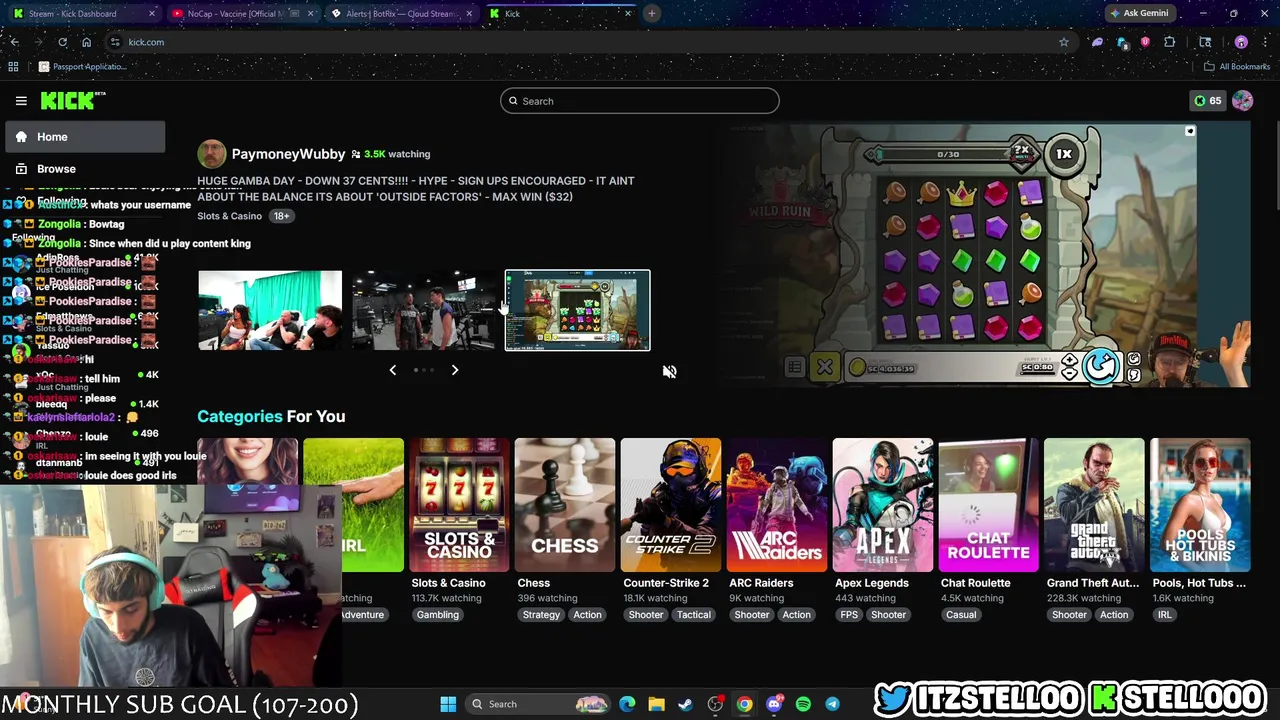Open the Slots & Casino category card
This screenshot has width=1280, height=720.
459,505
